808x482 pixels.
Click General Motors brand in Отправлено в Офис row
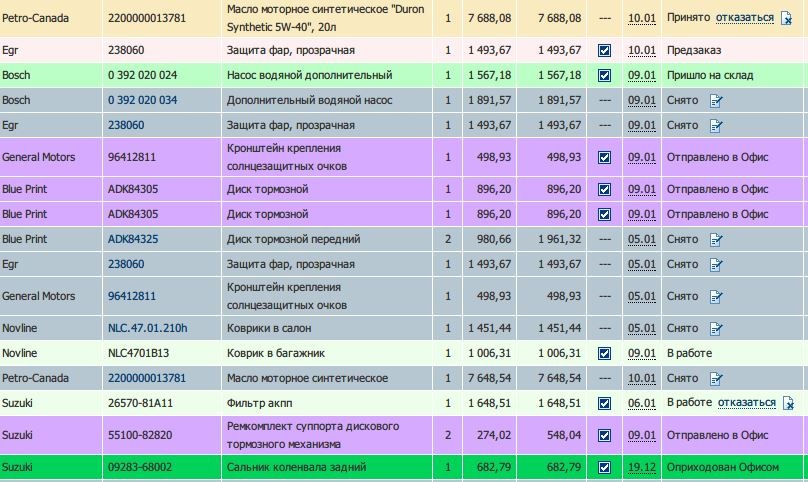tap(39, 157)
